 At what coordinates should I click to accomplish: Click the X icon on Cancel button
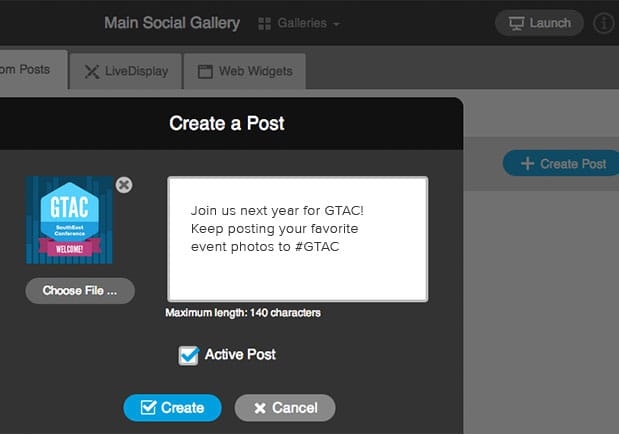pos(260,408)
